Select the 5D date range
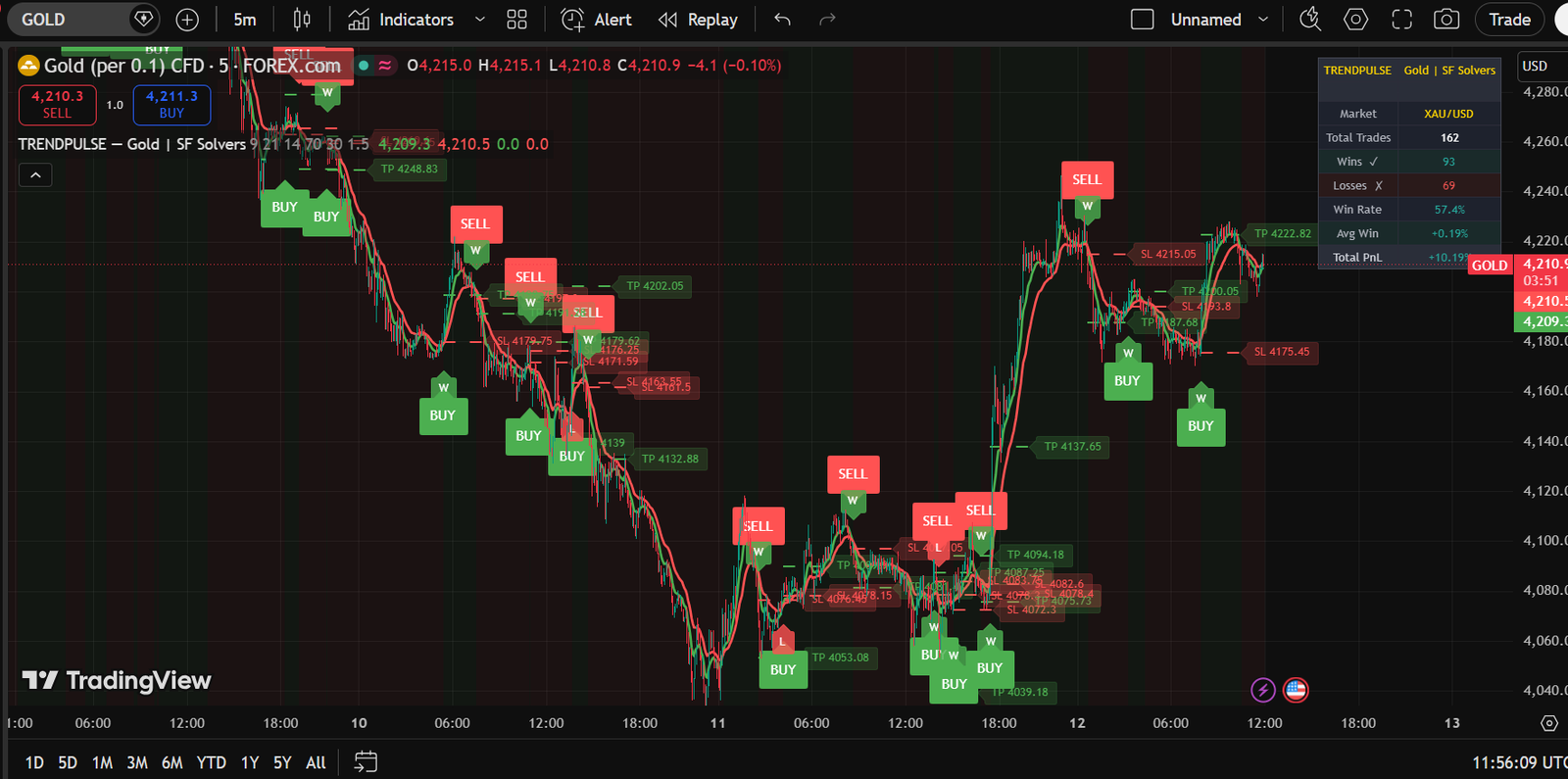 68,762
